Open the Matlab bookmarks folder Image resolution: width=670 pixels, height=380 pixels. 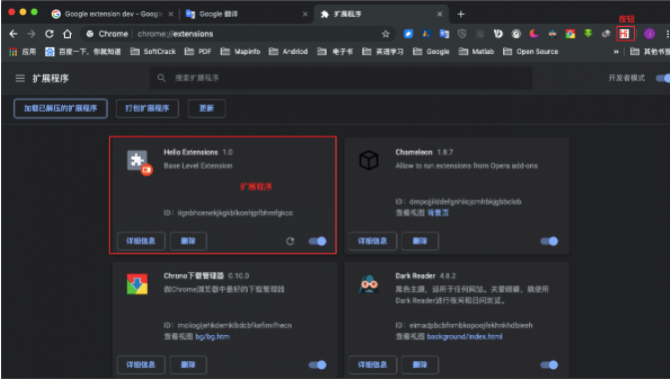(476, 52)
